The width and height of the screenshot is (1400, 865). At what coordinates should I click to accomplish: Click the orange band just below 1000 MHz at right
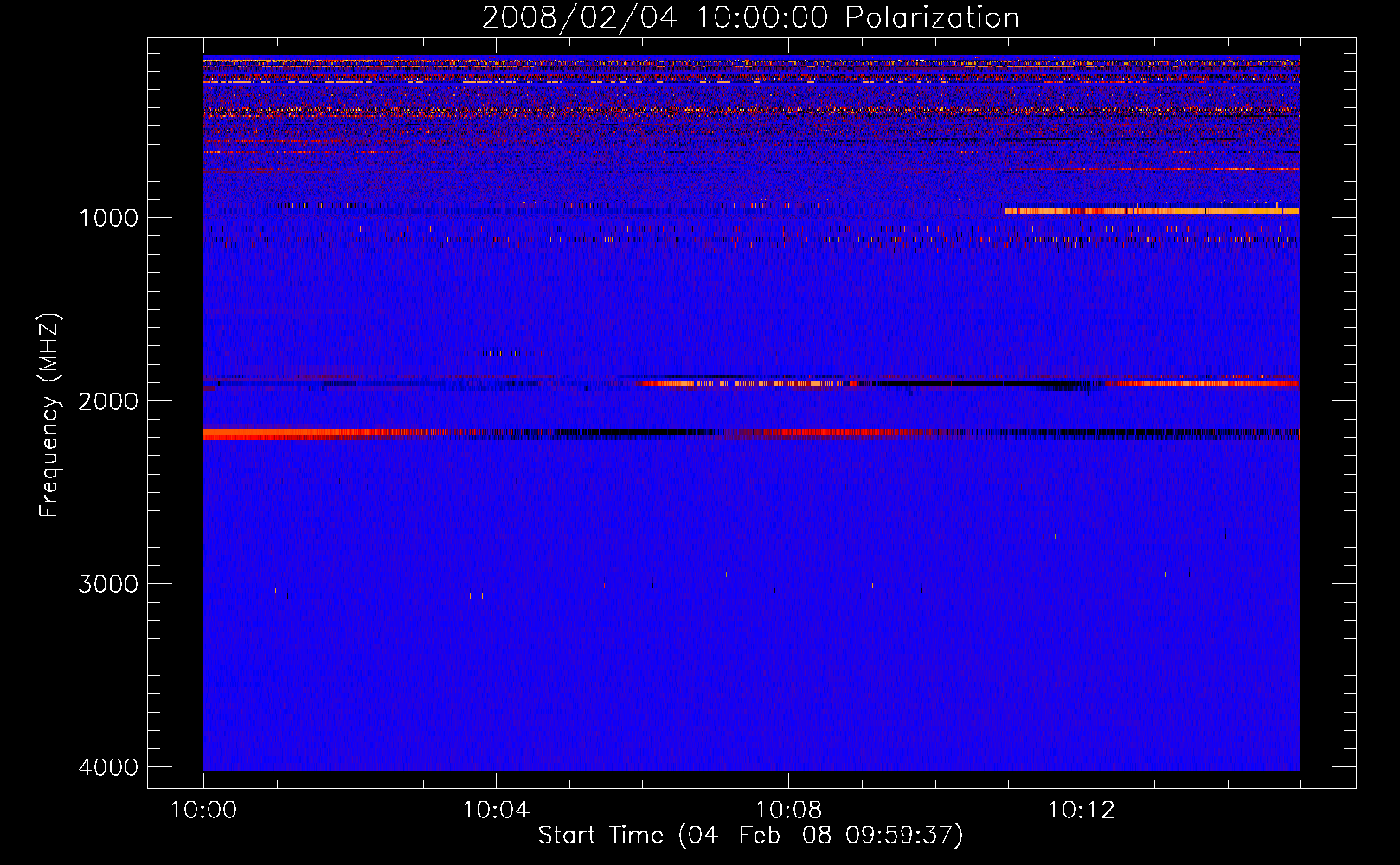coord(1152,211)
